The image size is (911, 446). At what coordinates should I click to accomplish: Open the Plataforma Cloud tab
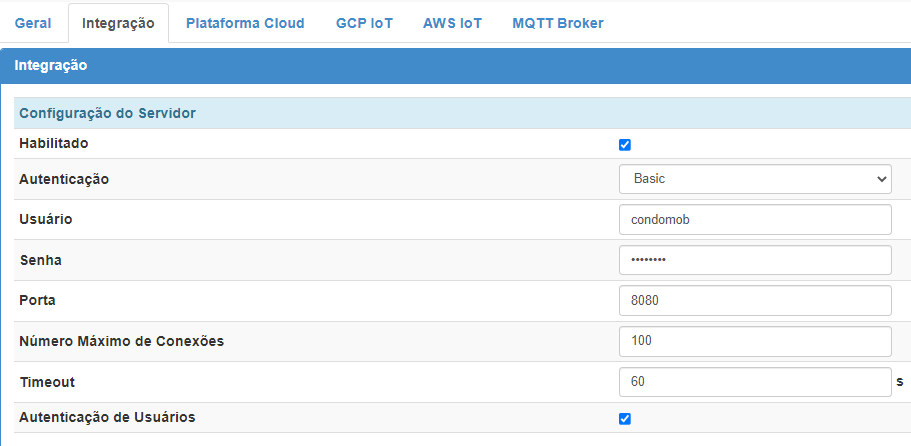pyautogui.click(x=245, y=23)
